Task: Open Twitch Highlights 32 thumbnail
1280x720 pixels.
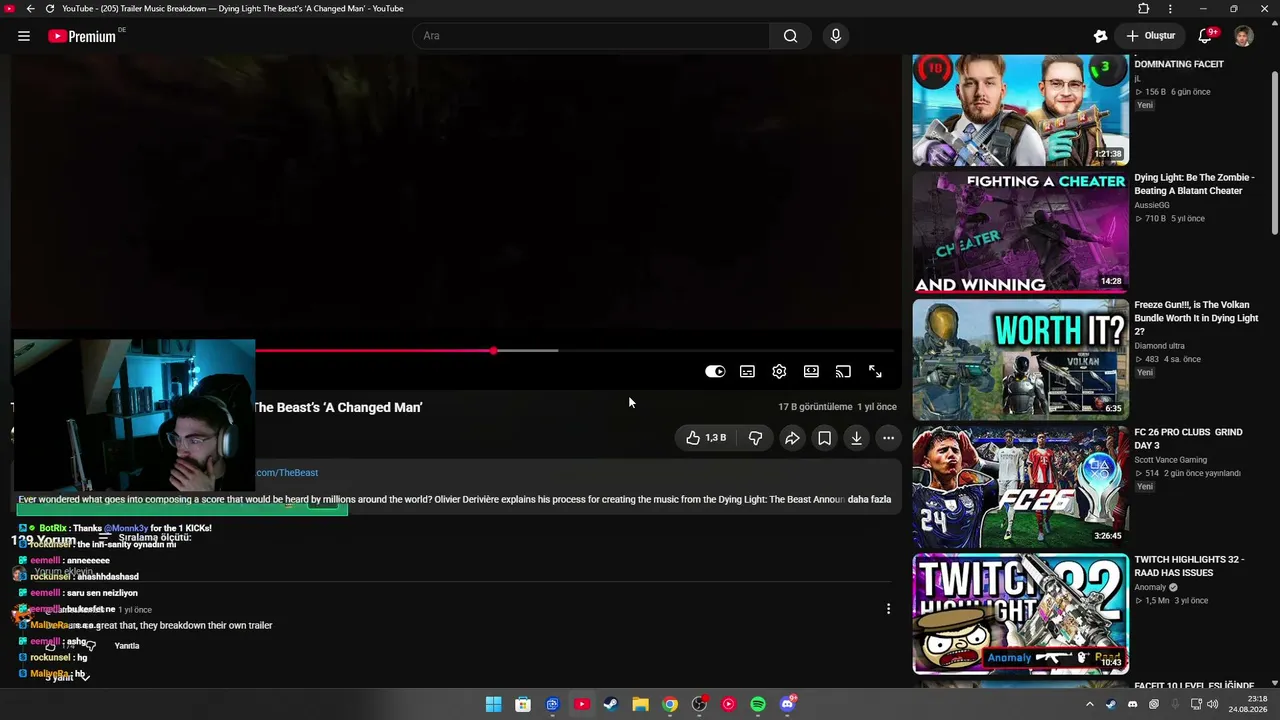Action: 1020,614
